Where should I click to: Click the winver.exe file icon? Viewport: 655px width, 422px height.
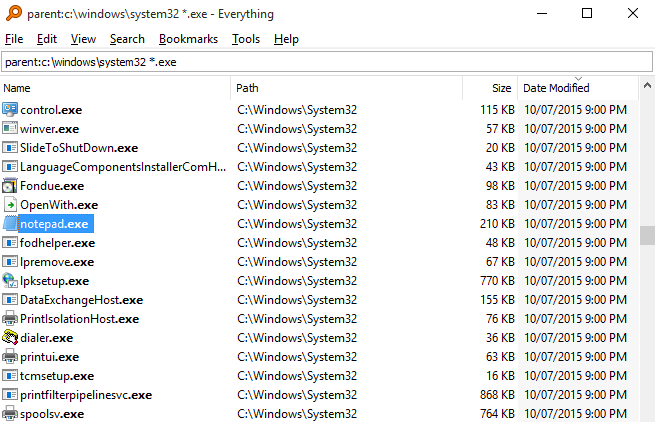(10, 128)
